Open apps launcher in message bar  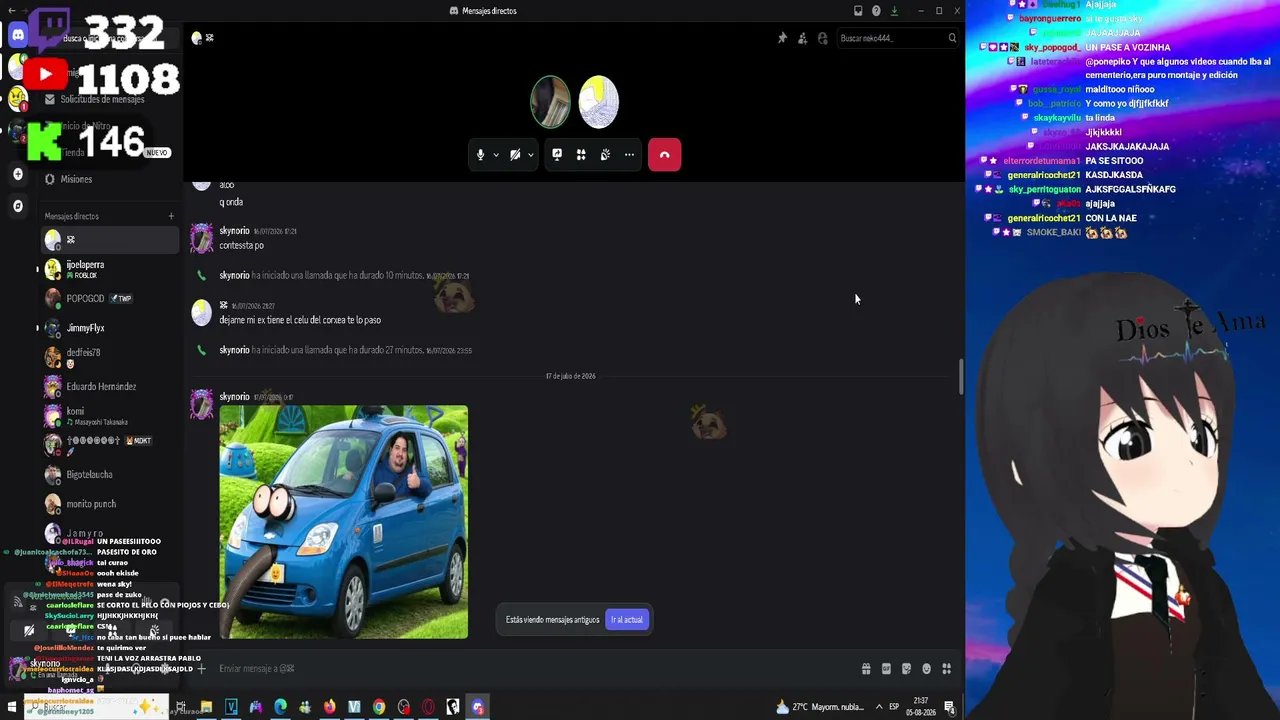tap(946, 669)
